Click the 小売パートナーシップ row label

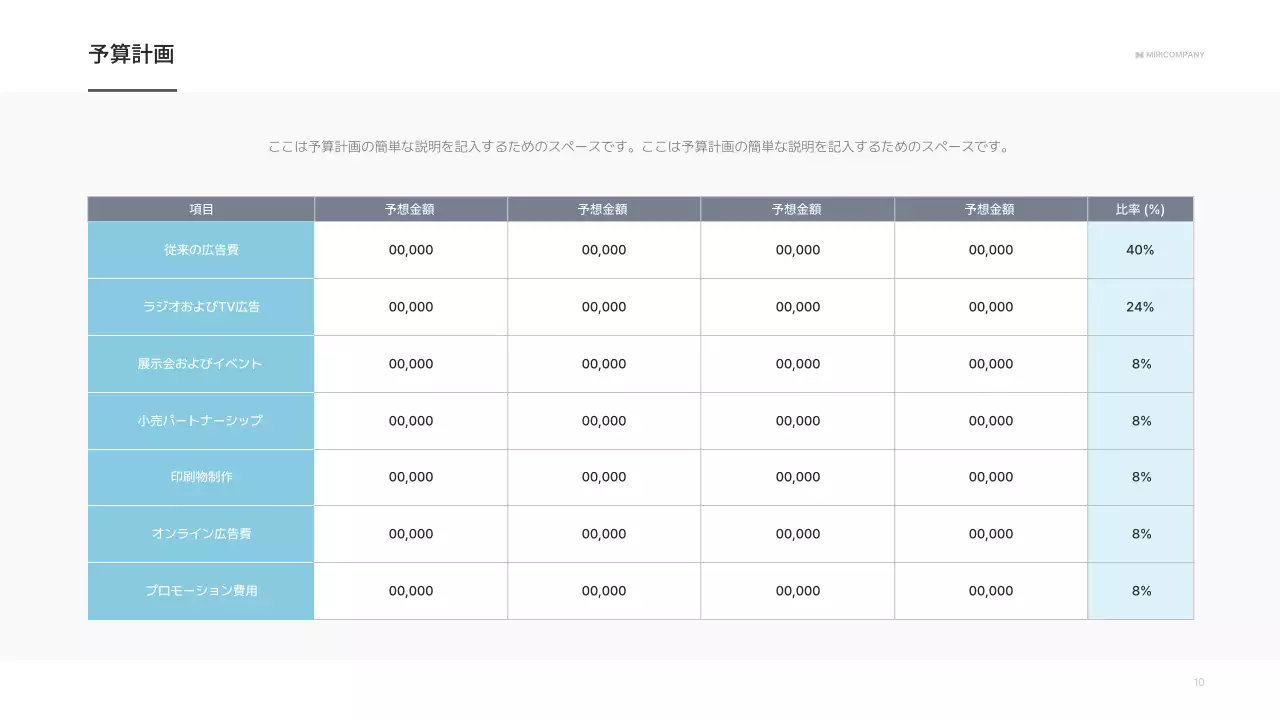coord(201,421)
